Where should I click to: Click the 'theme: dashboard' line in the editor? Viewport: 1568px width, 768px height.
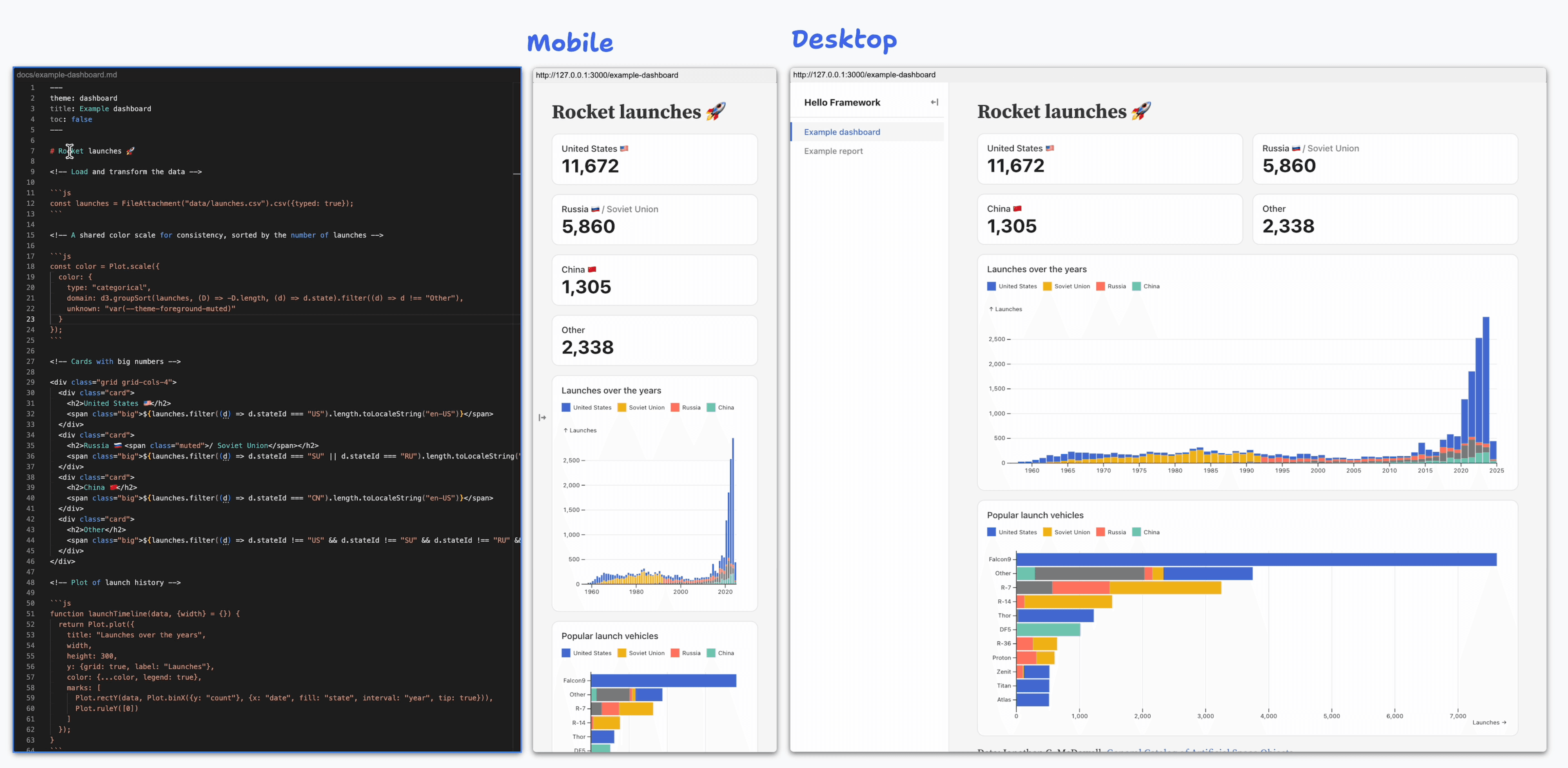83,98
